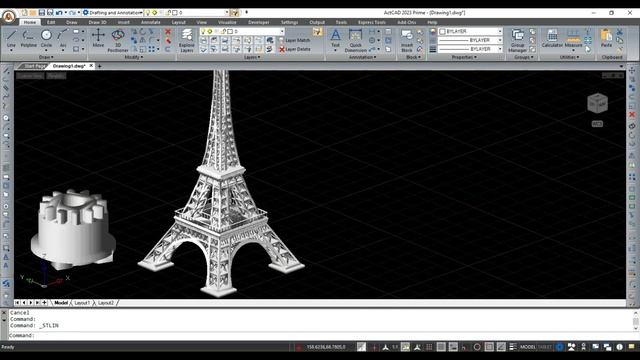
Task: Click the command history scrollbar
Action: tap(636, 322)
